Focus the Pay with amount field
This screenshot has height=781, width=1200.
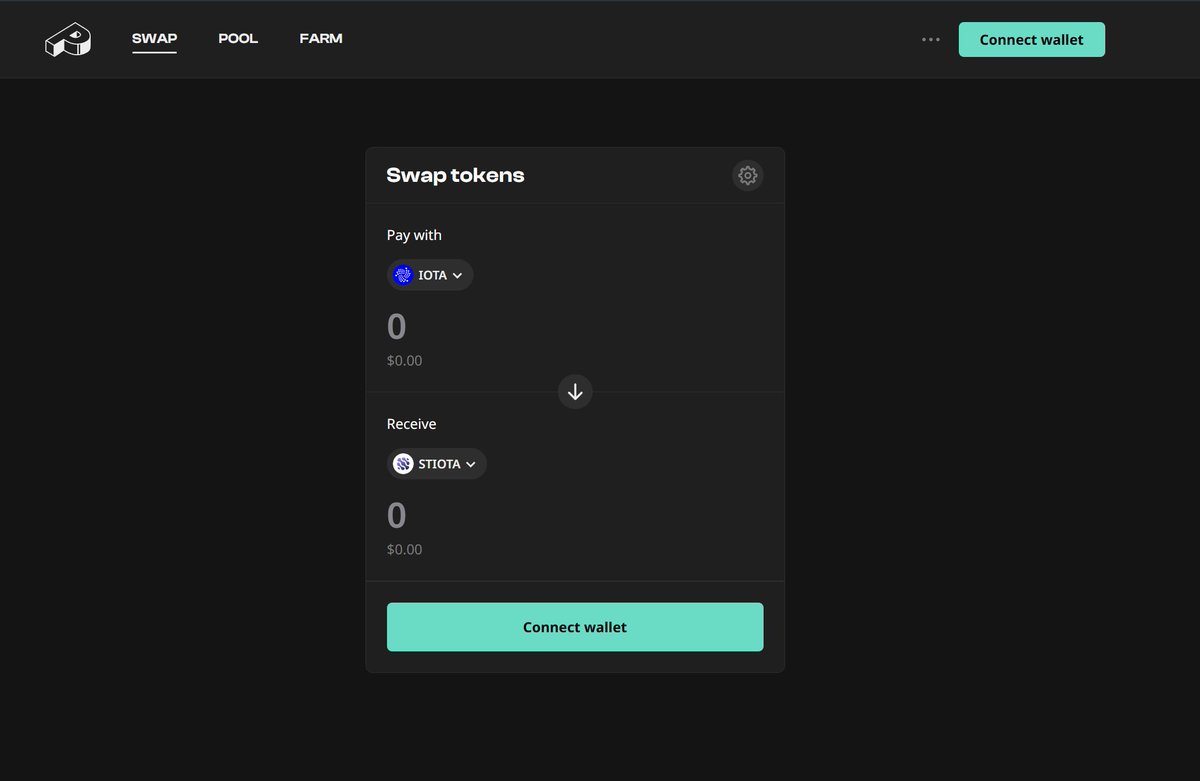575,327
